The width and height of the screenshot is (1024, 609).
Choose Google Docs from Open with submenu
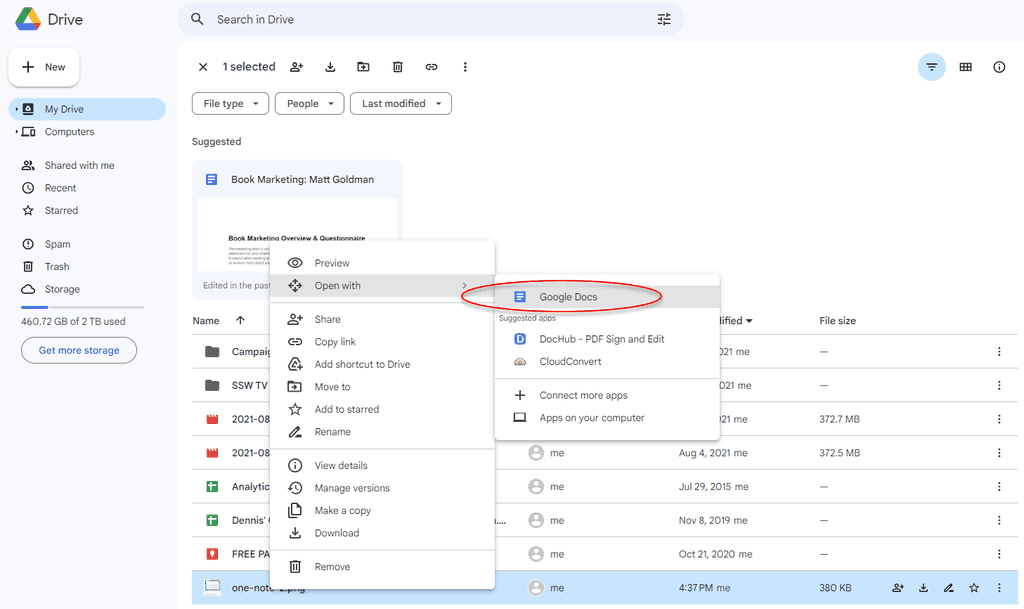[568, 297]
